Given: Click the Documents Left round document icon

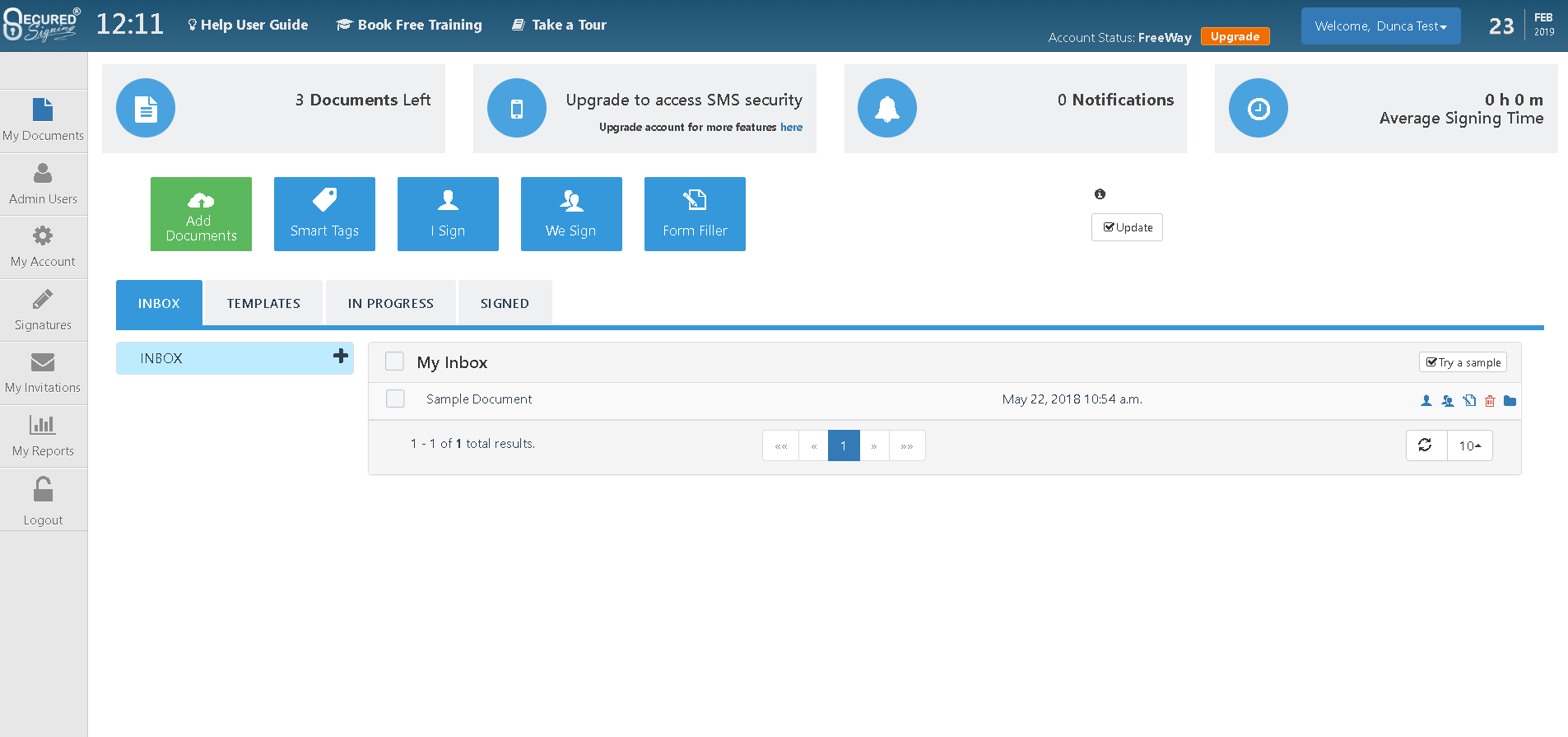Looking at the screenshot, I should pos(146,108).
